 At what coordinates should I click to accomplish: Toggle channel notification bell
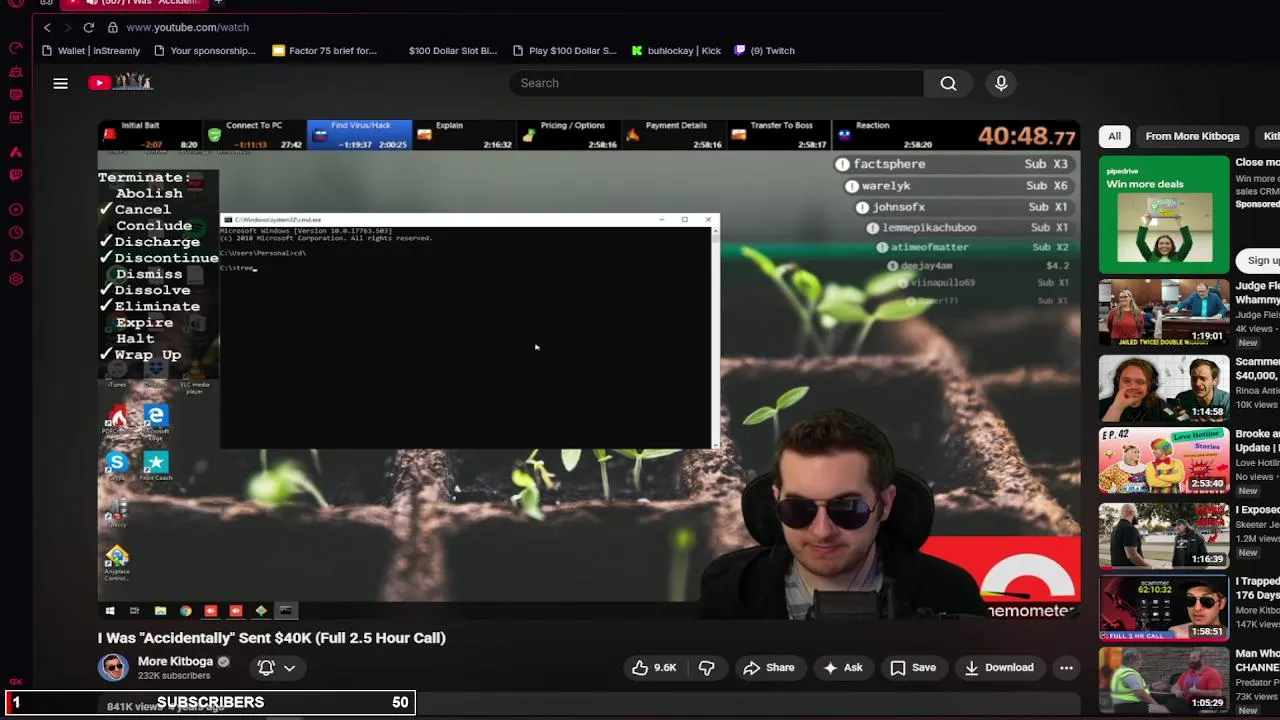click(266, 667)
